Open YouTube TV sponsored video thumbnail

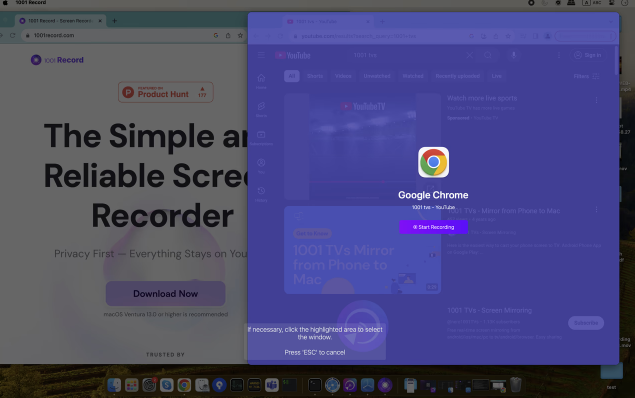[362, 147]
